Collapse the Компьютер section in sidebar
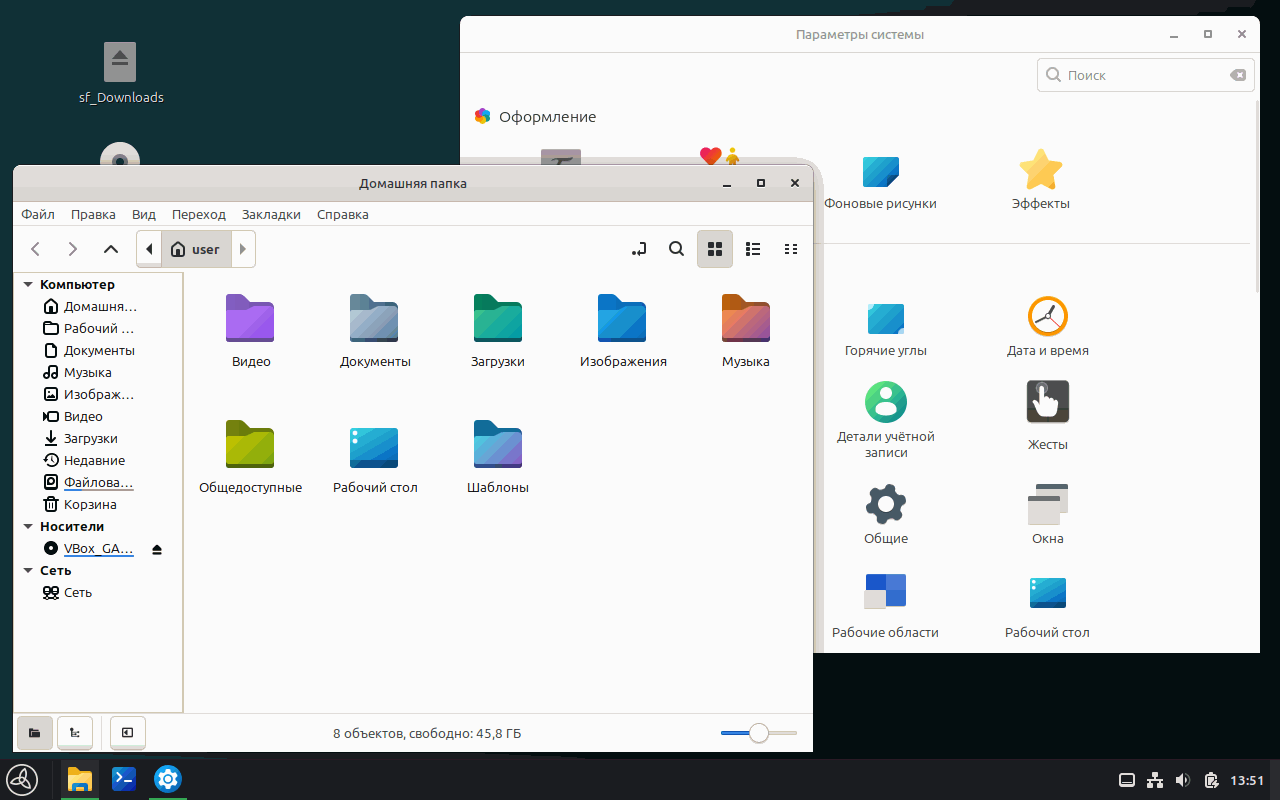The height and width of the screenshot is (800, 1280). tap(28, 285)
